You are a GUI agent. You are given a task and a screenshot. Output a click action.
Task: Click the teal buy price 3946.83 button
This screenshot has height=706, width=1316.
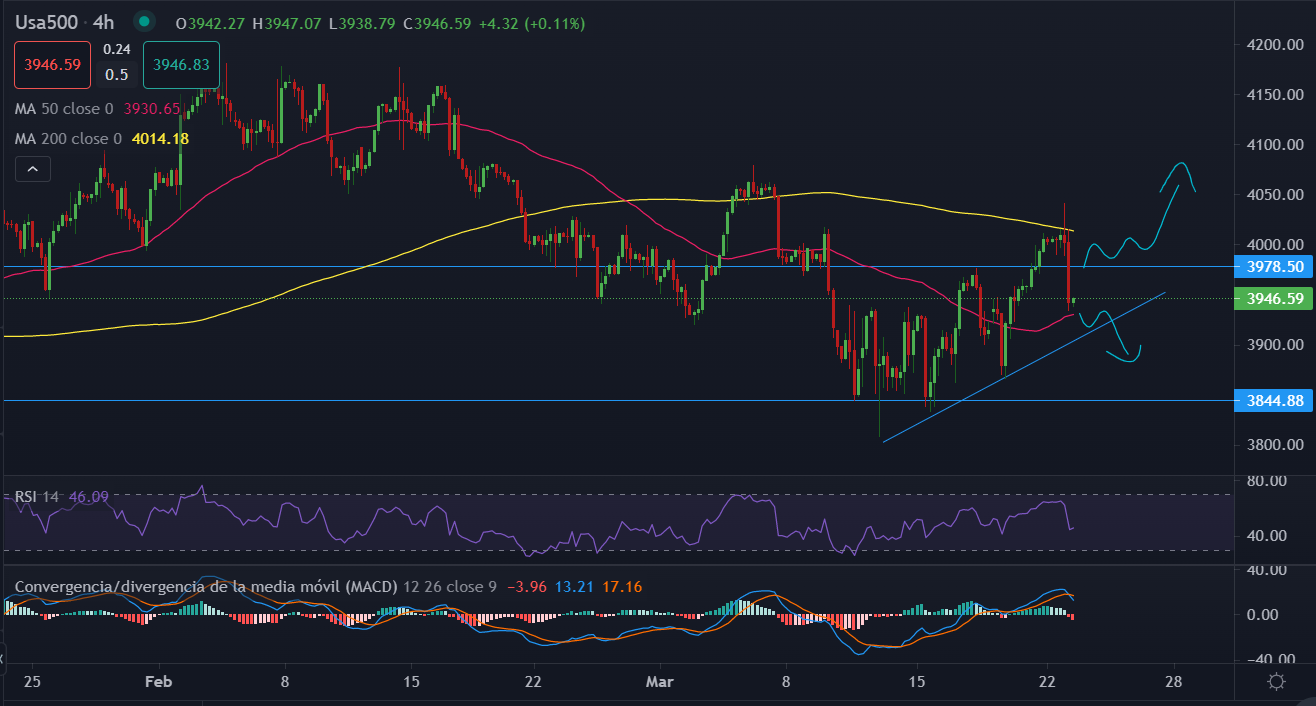pos(181,63)
